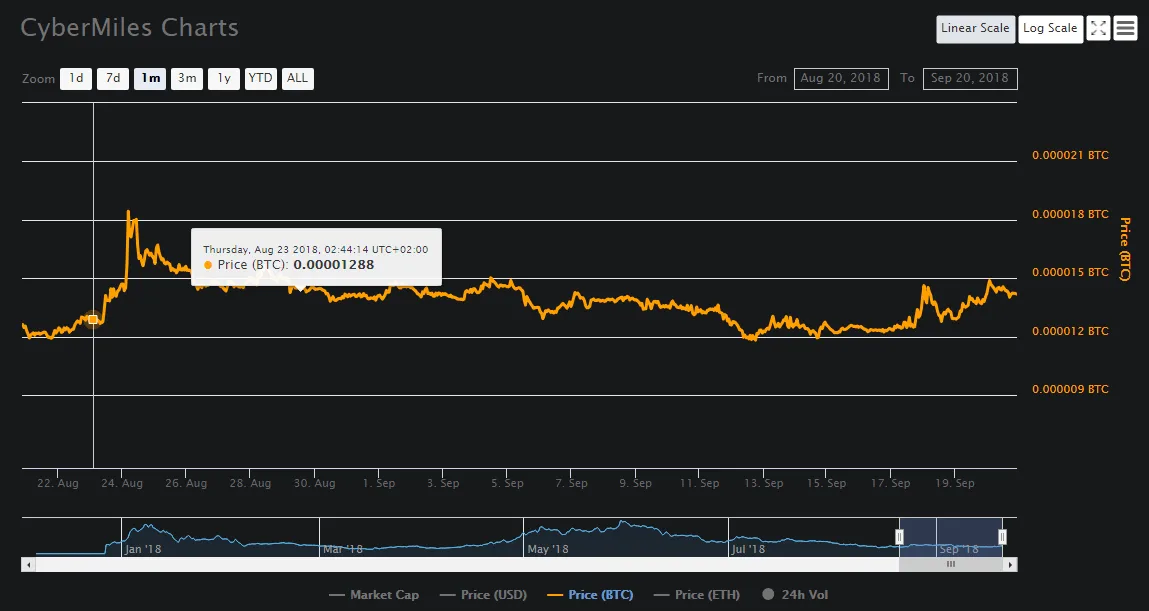Switch chart to Linear Scale
1149x611 pixels.
point(975,29)
